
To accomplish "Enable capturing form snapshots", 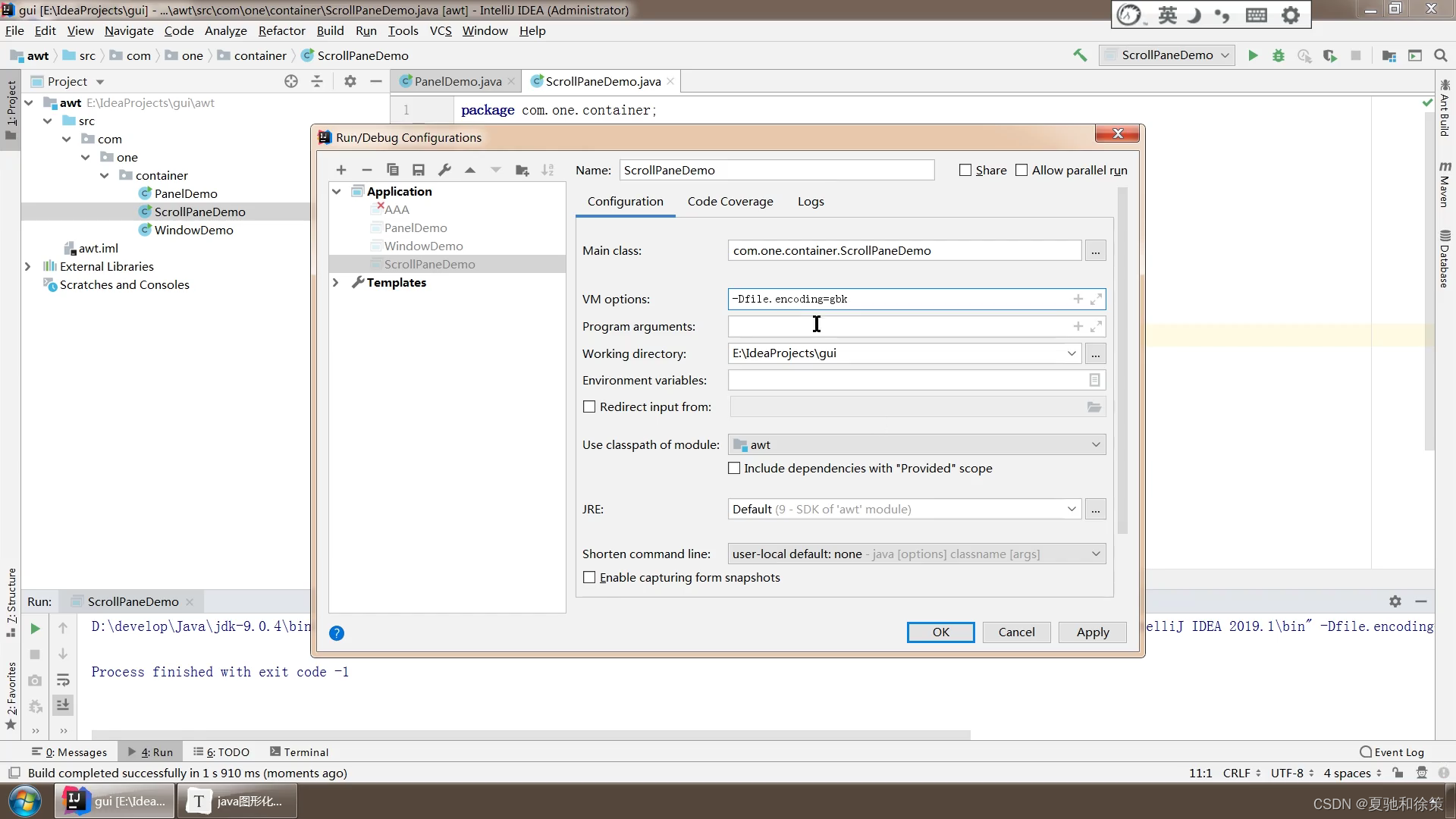I will [x=589, y=577].
